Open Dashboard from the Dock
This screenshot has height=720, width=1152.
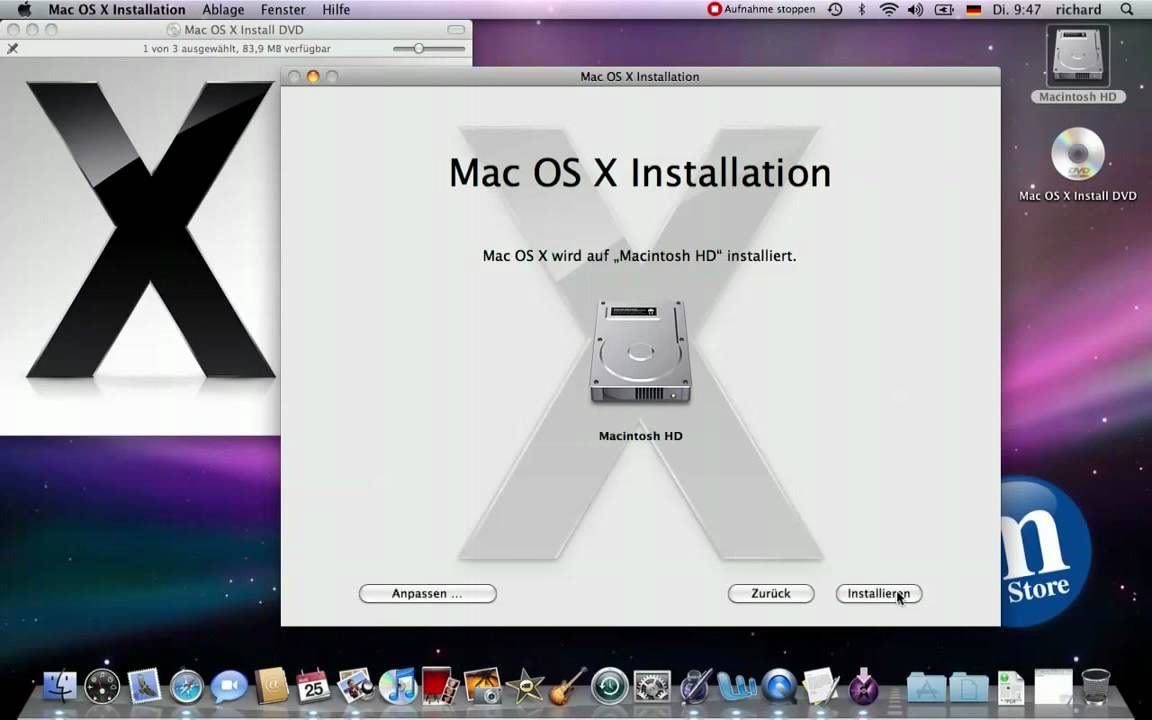tap(102, 687)
